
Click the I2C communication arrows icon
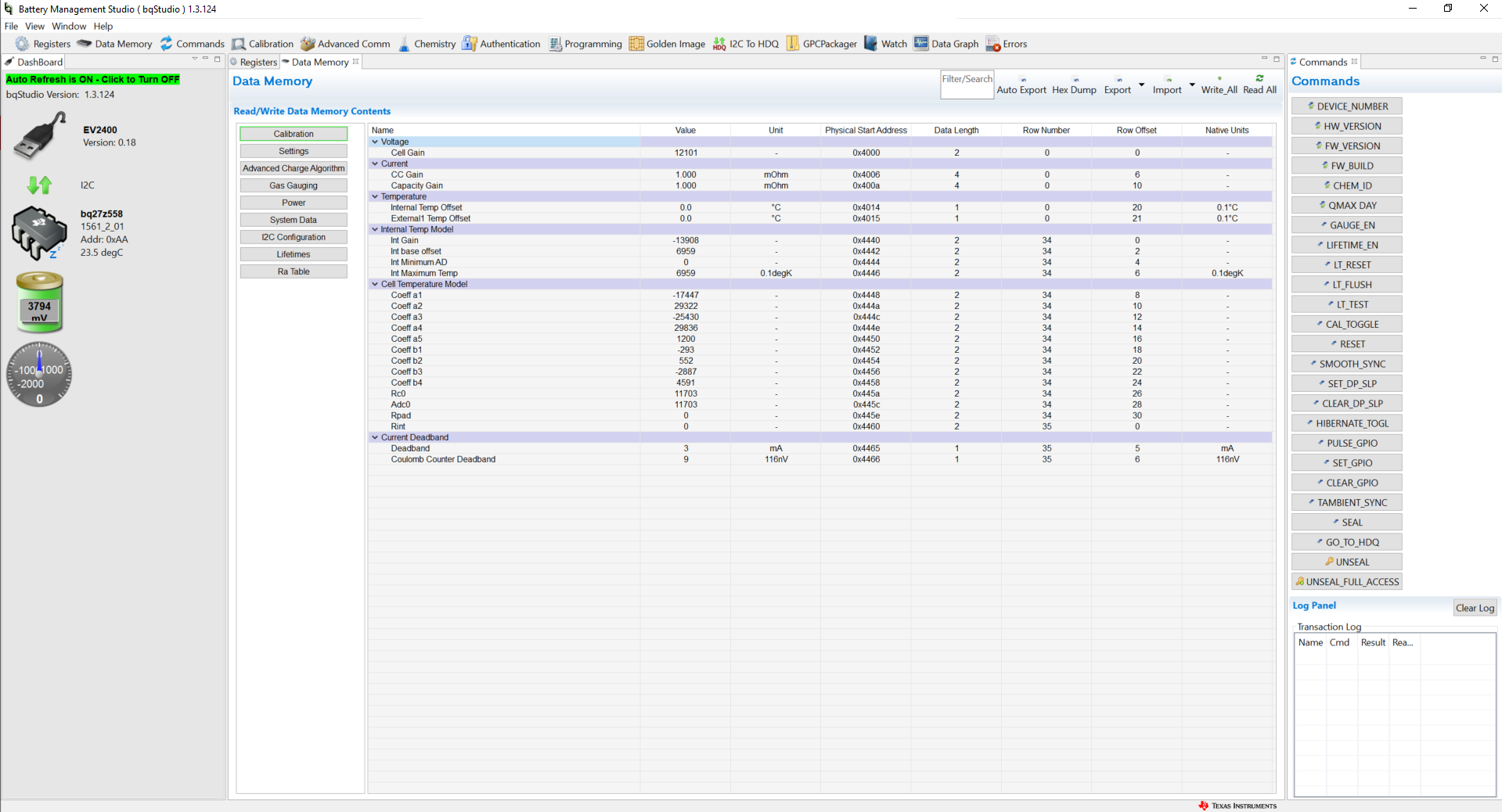click(x=39, y=185)
